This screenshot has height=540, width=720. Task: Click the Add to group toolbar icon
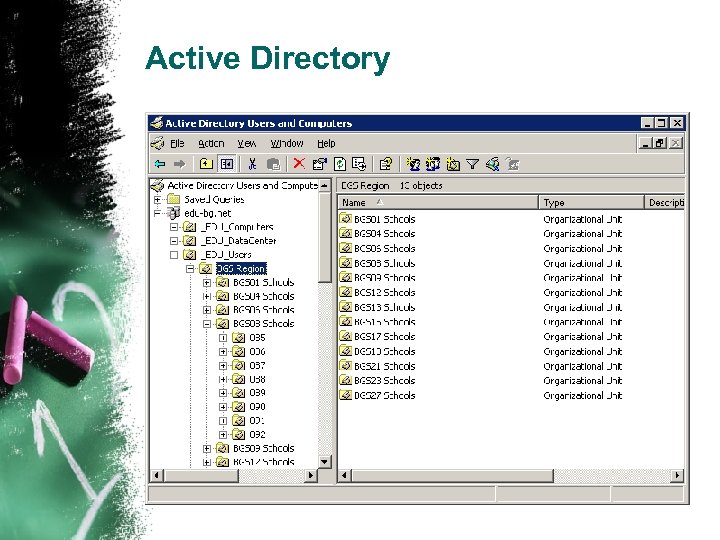(512, 163)
